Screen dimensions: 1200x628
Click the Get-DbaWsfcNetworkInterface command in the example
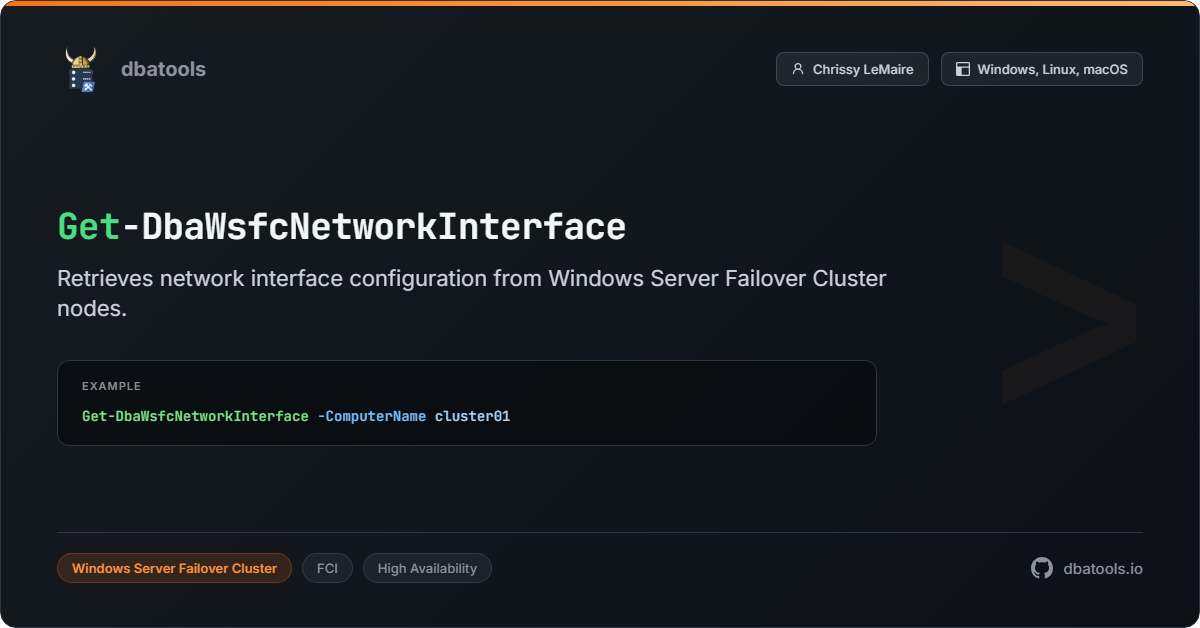[x=195, y=416]
